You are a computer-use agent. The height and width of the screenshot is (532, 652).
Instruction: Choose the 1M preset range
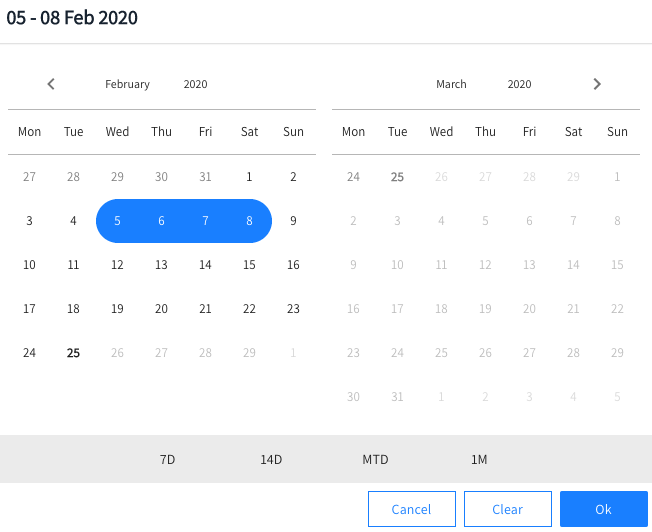(479, 459)
